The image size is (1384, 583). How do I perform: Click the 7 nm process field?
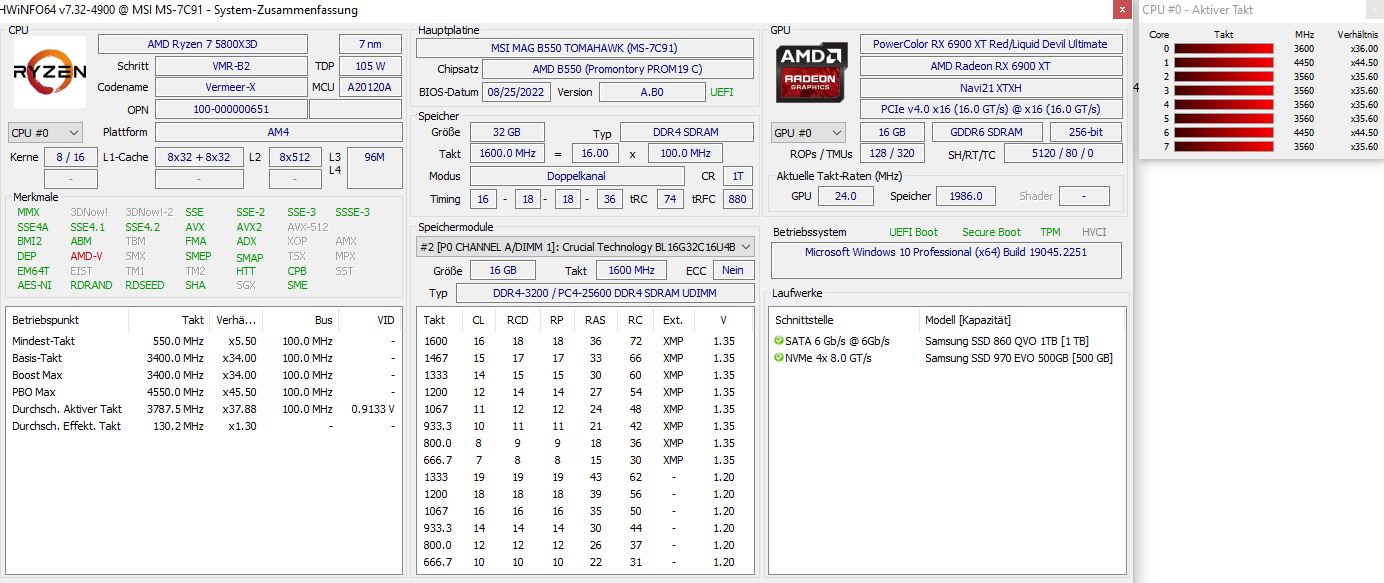point(371,44)
